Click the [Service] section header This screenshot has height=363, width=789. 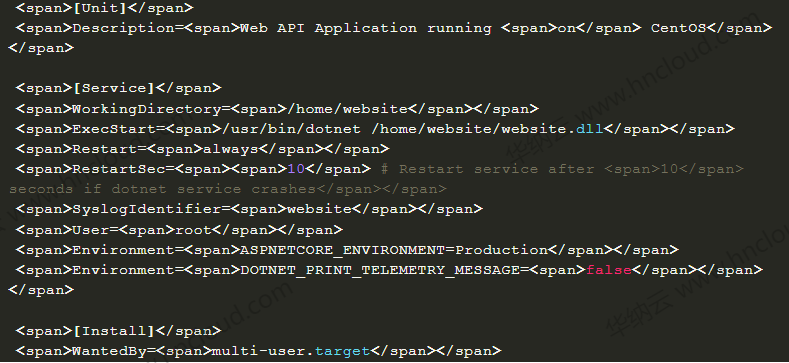point(114,88)
